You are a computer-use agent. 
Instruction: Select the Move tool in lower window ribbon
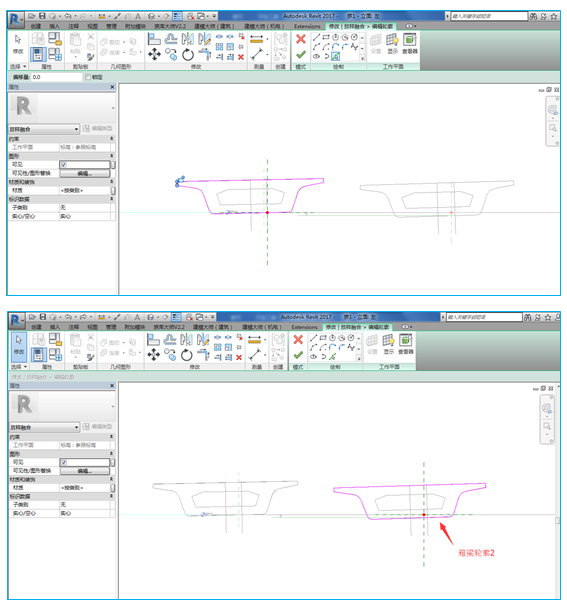[x=153, y=355]
